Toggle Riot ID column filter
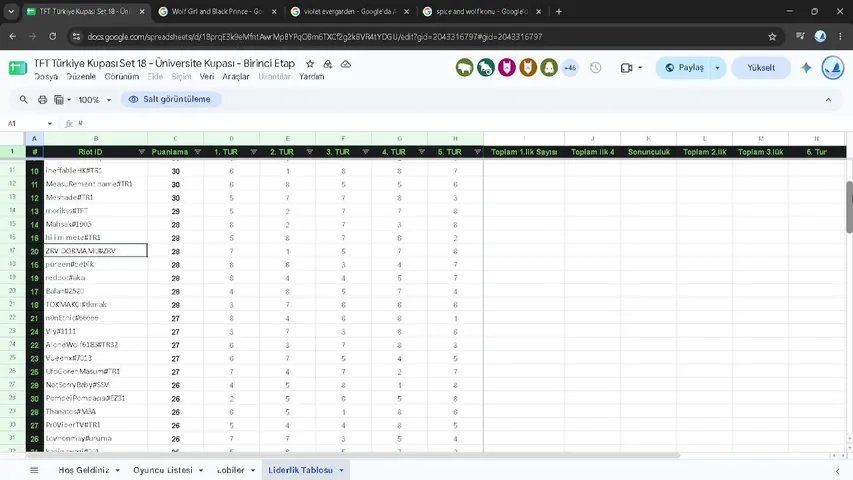The height and width of the screenshot is (480, 853). [141, 152]
